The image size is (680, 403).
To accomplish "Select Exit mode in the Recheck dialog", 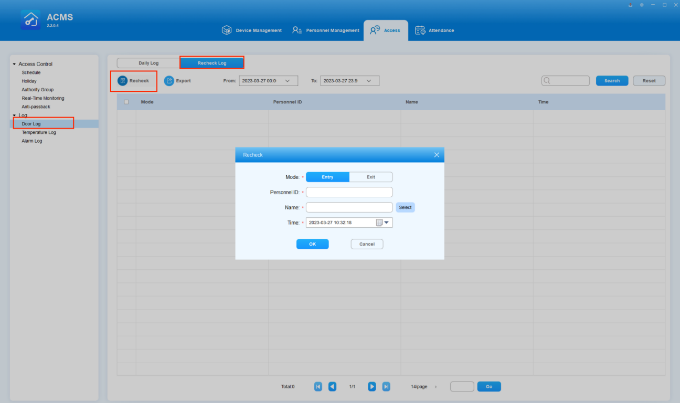I will click(371, 177).
